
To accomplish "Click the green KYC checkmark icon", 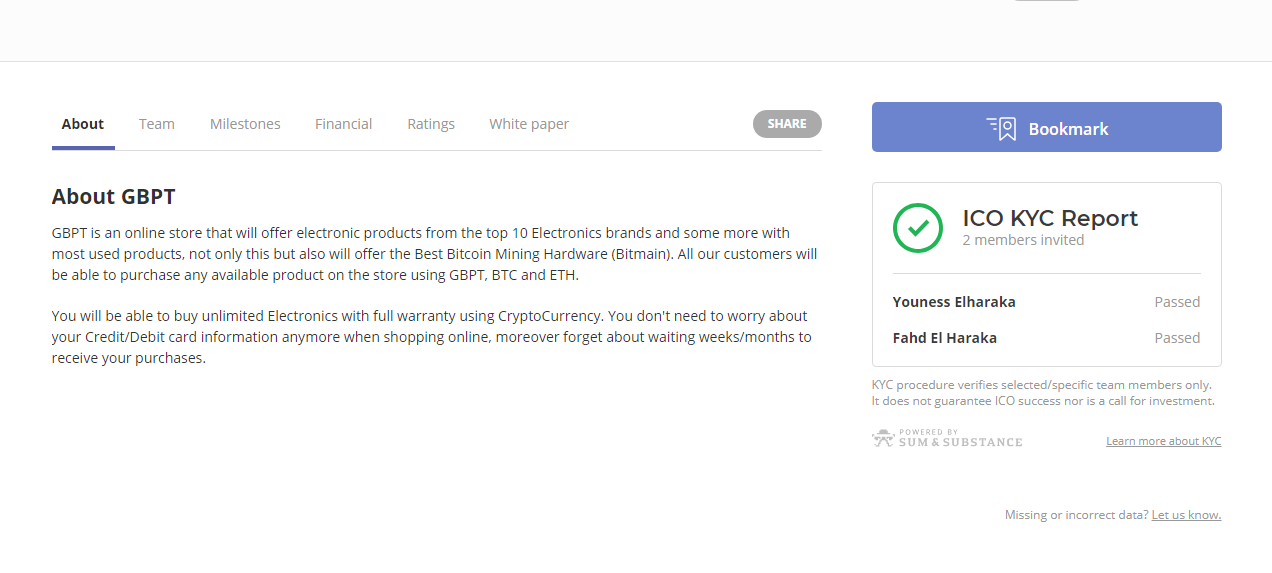I will tap(918, 228).
